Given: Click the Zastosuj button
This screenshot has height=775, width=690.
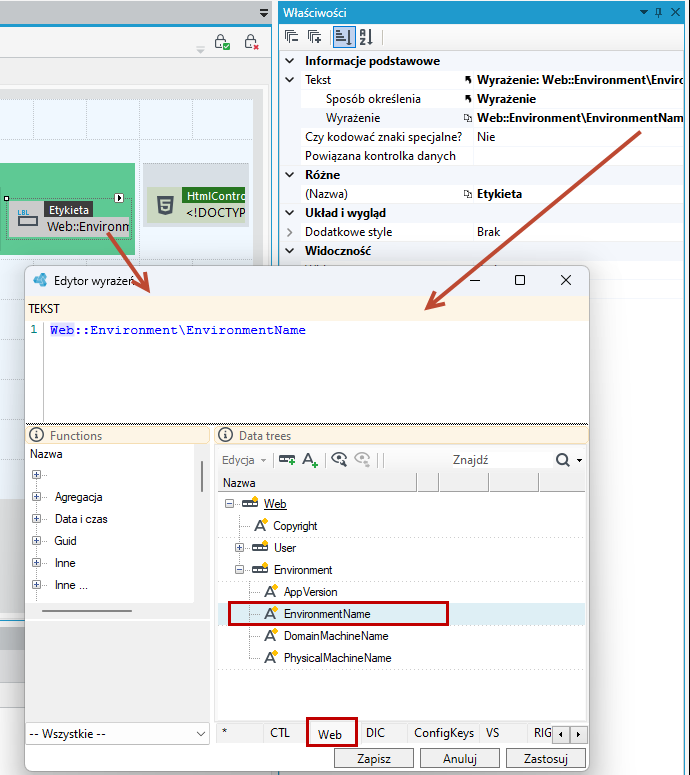Looking at the screenshot, I should (546, 758).
